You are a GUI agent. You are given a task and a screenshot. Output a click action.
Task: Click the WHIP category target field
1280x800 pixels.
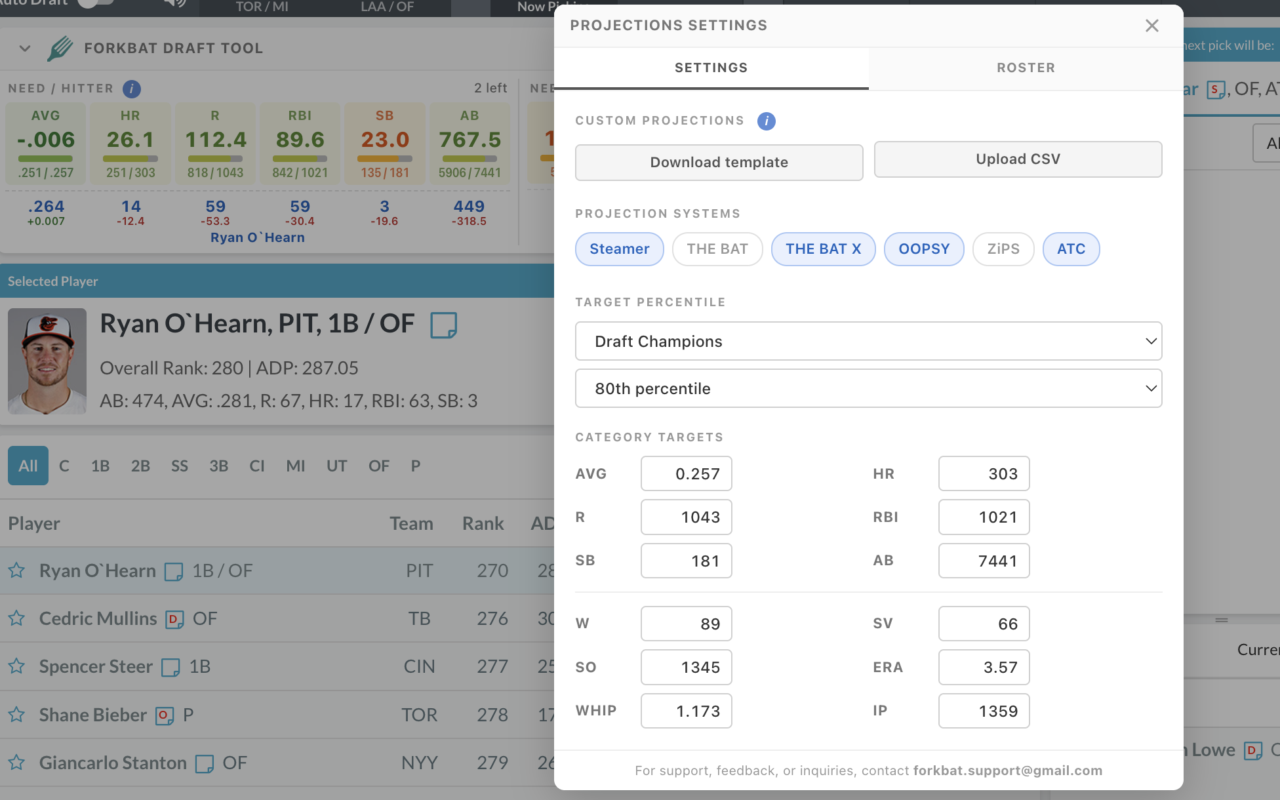[x=686, y=711]
